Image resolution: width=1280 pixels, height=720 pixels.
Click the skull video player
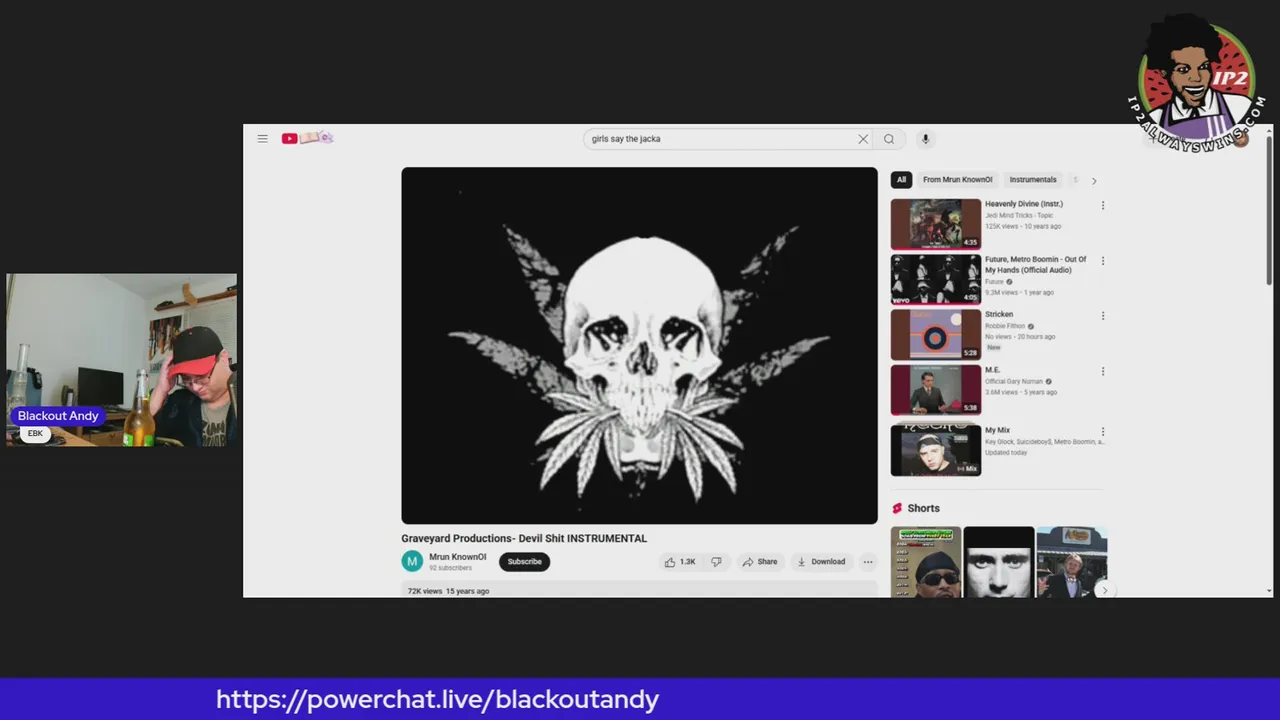coord(639,345)
